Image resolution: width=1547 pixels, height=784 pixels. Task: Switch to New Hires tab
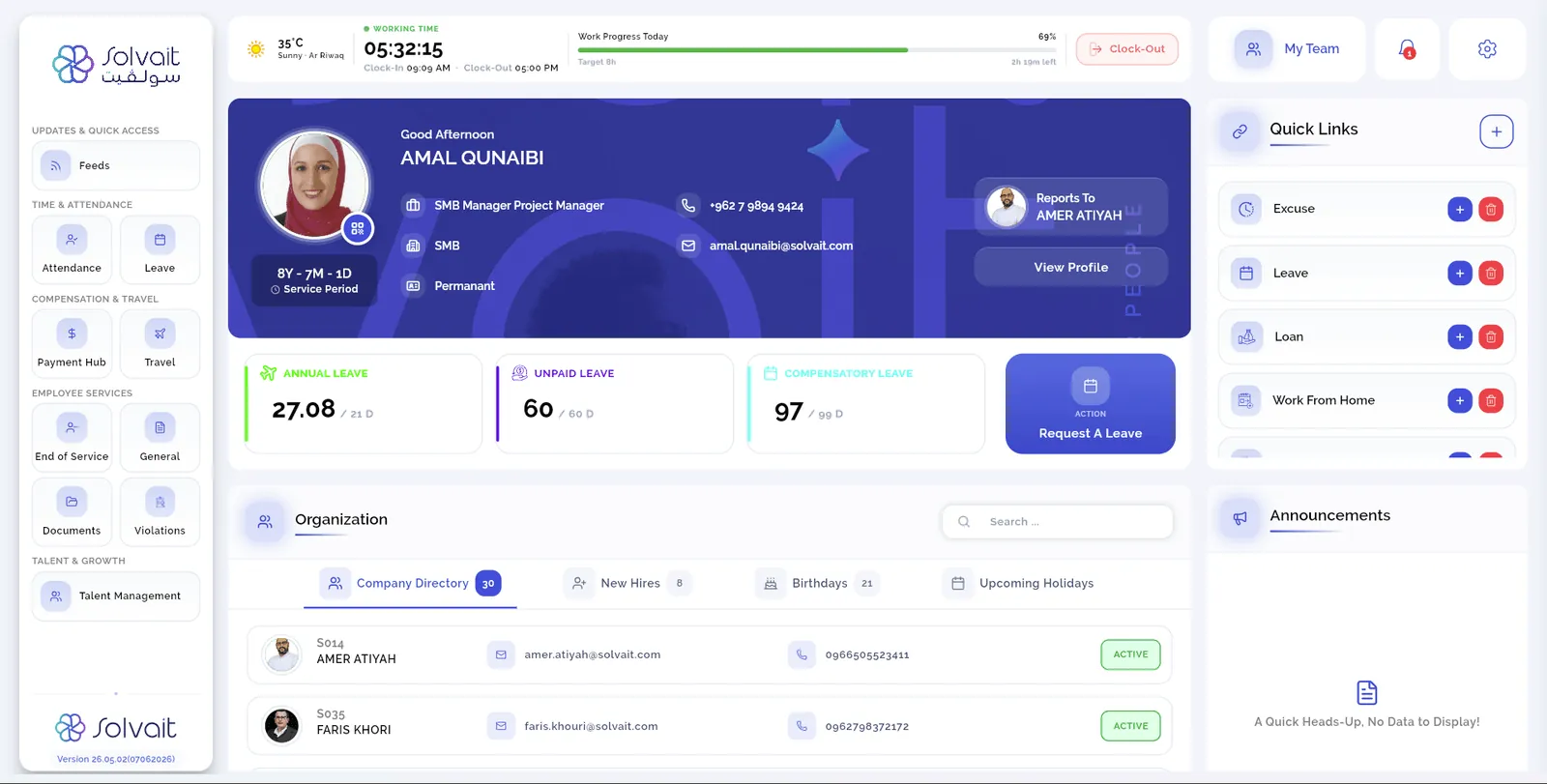tap(628, 584)
